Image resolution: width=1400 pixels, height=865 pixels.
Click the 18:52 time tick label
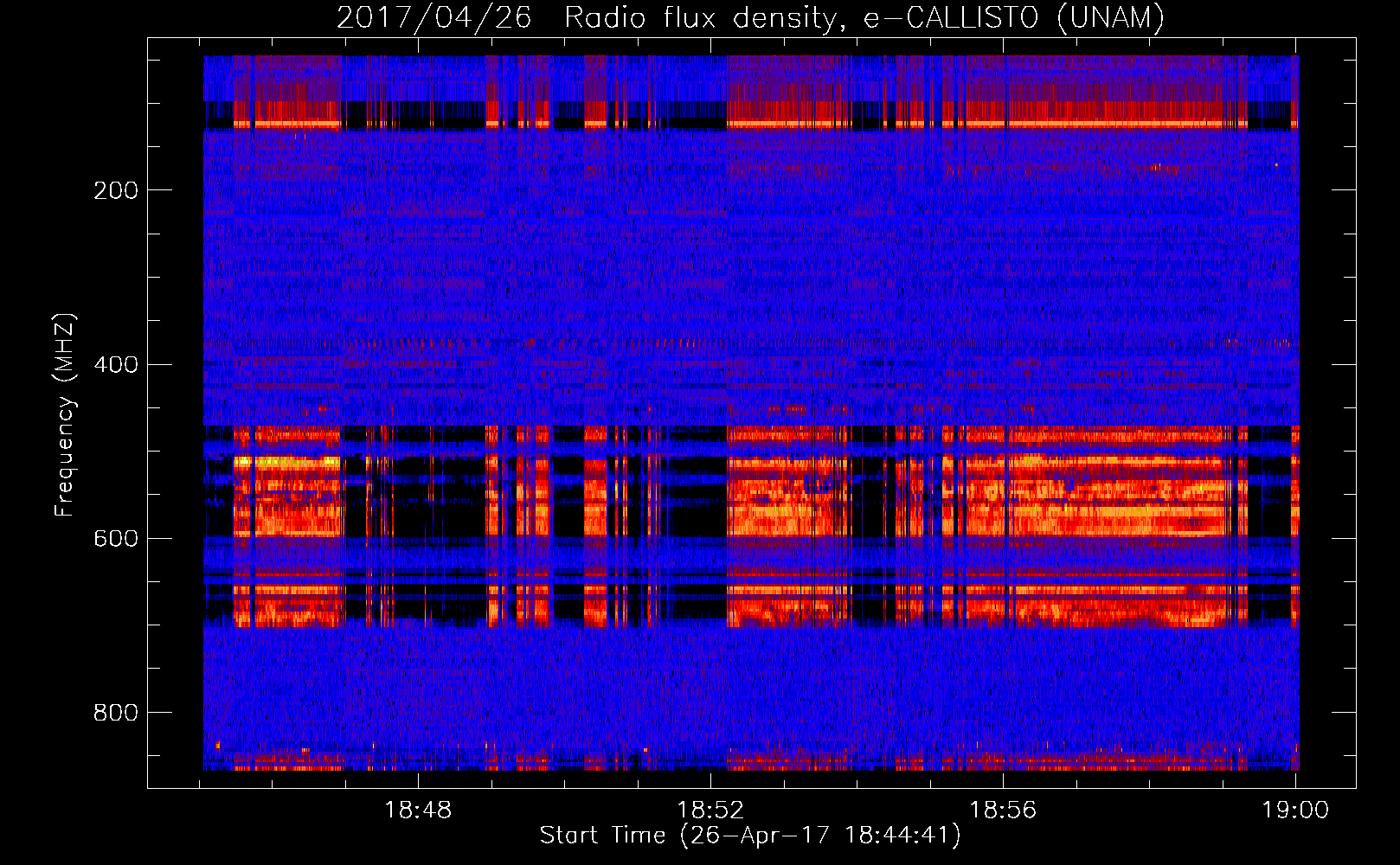pyautogui.click(x=710, y=811)
